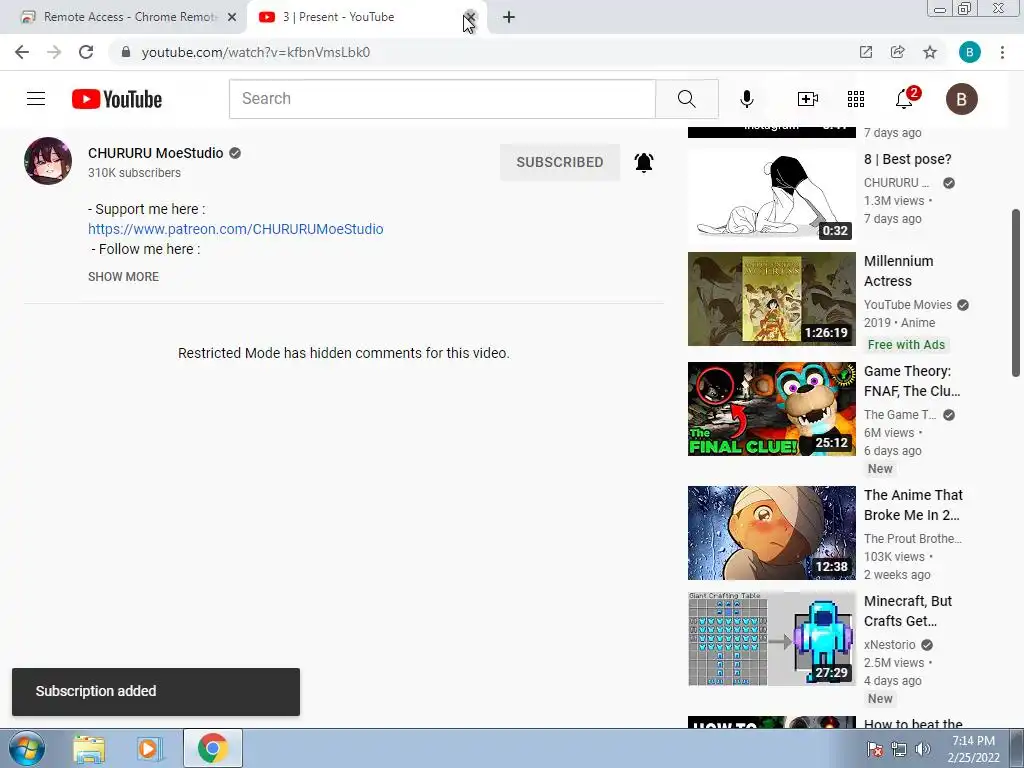This screenshot has width=1024, height=768.
Task: Click the browser forward arrow
Action: [54, 52]
